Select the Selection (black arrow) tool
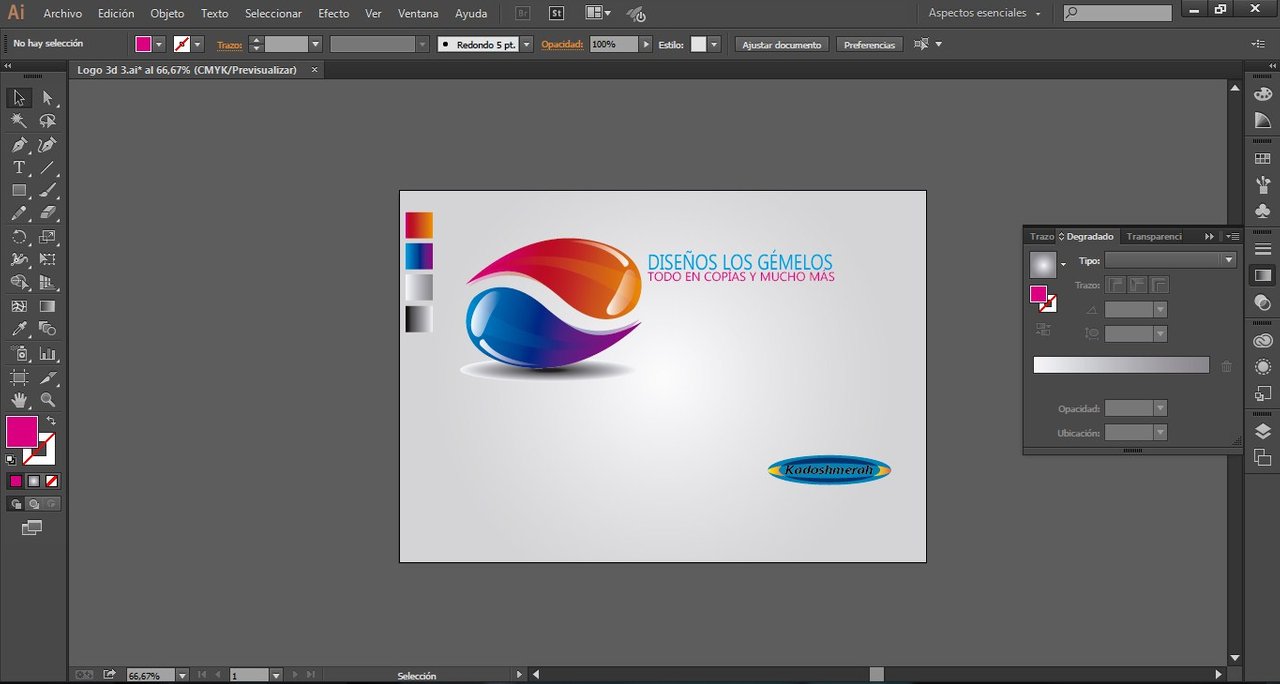The width and height of the screenshot is (1280, 684). (x=19, y=98)
